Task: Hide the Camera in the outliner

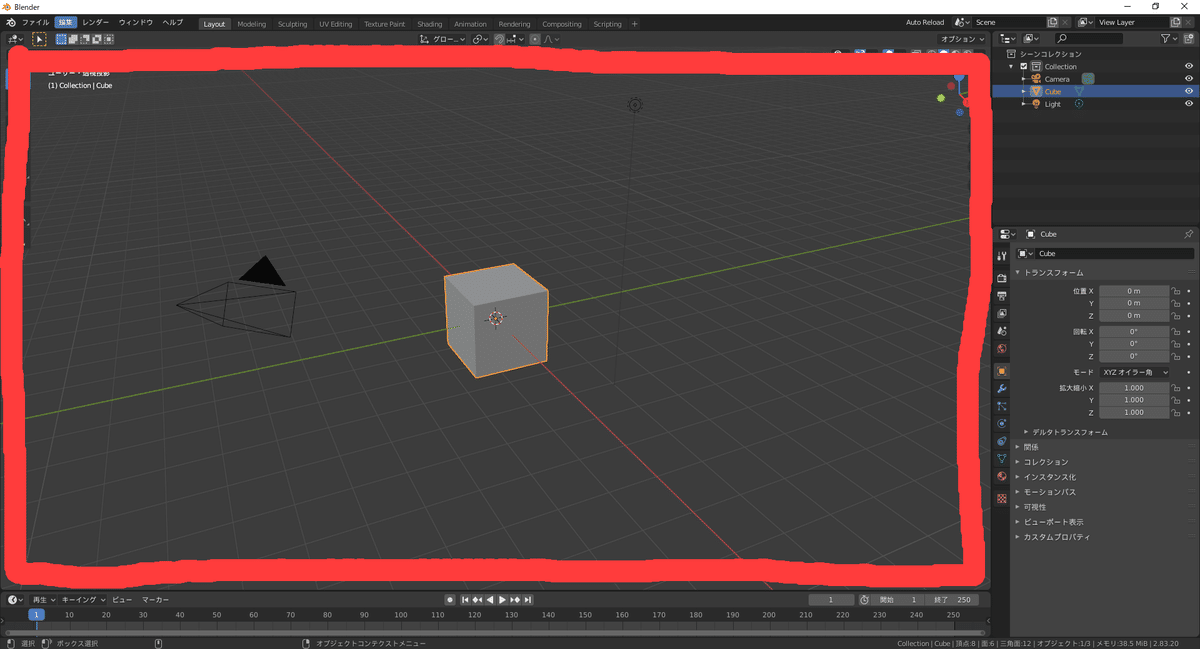Action: [1189, 78]
